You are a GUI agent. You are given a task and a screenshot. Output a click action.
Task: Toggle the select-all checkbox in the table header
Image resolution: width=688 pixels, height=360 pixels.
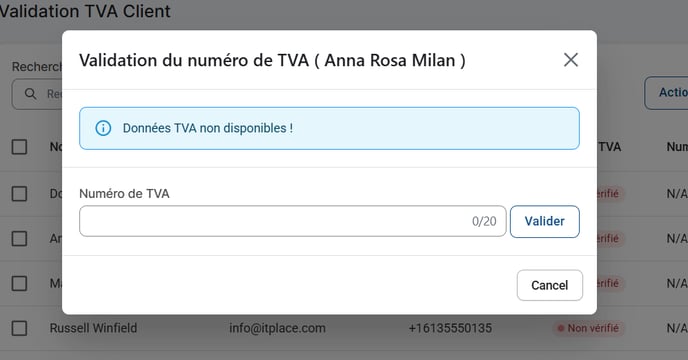(19, 147)
